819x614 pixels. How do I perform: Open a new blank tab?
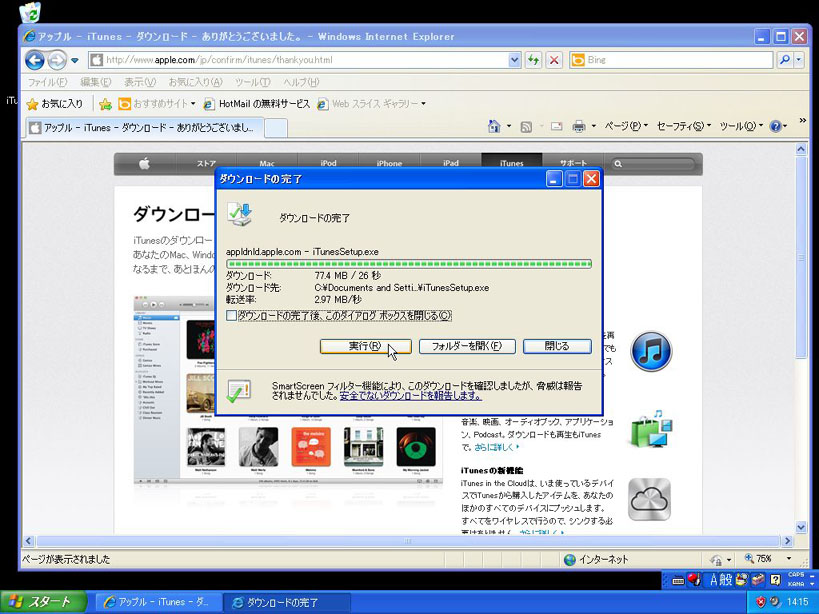[x=276, y=128]
